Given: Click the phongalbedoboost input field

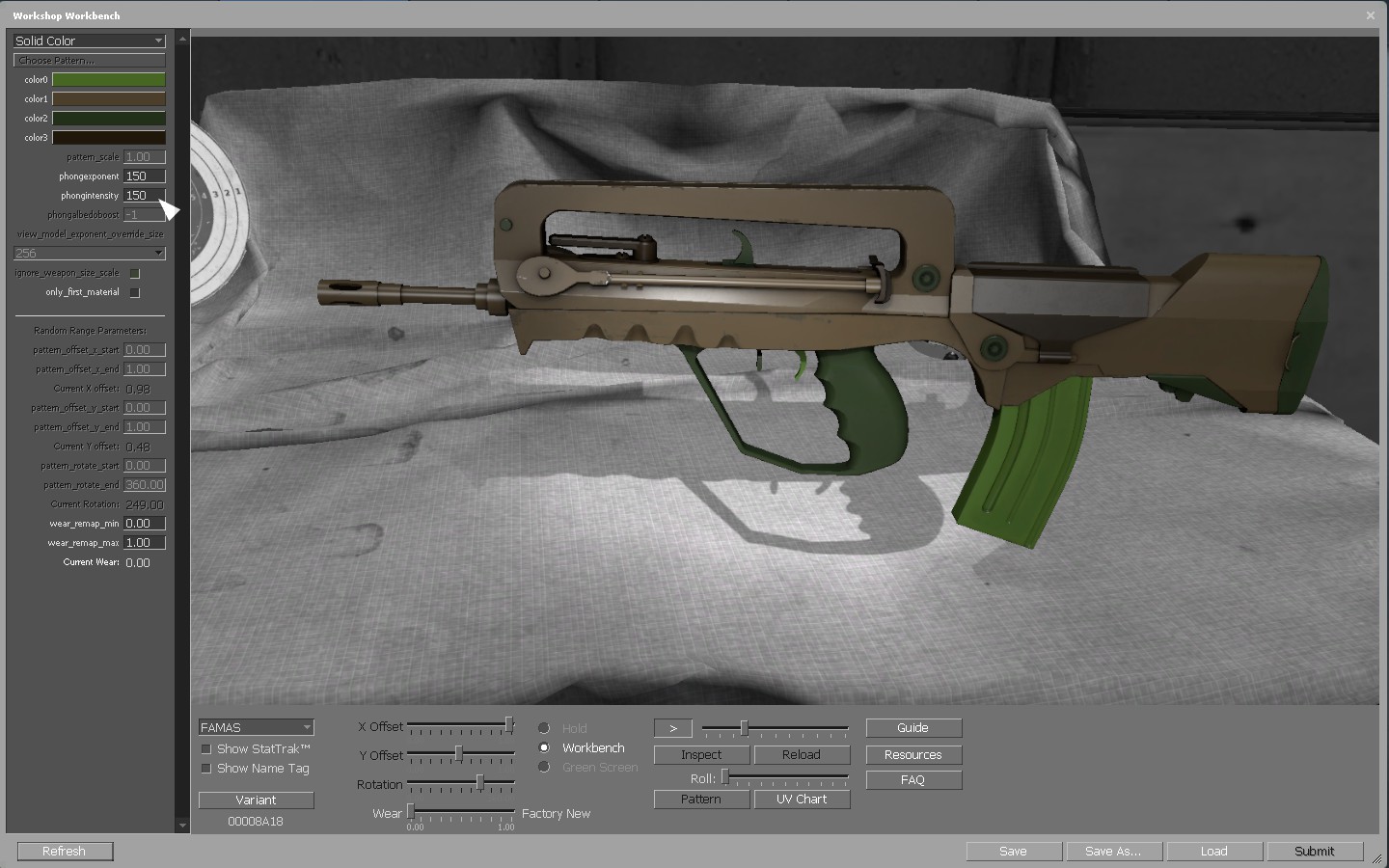Looking at the screenshot, I should pyautogui.click(x=145, y=214).
